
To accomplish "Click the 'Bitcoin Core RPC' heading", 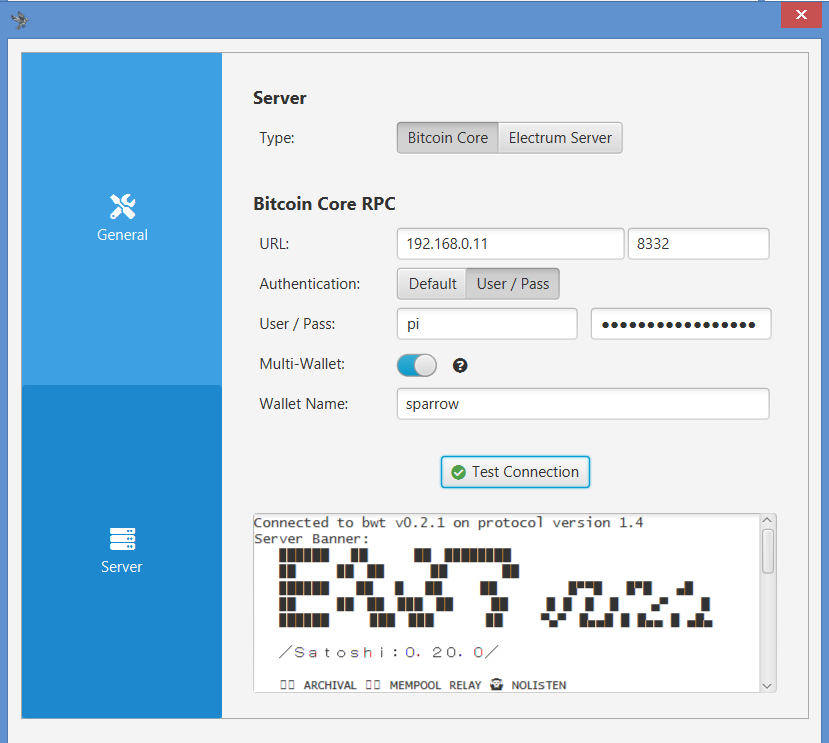I will [x=324, y=204].
